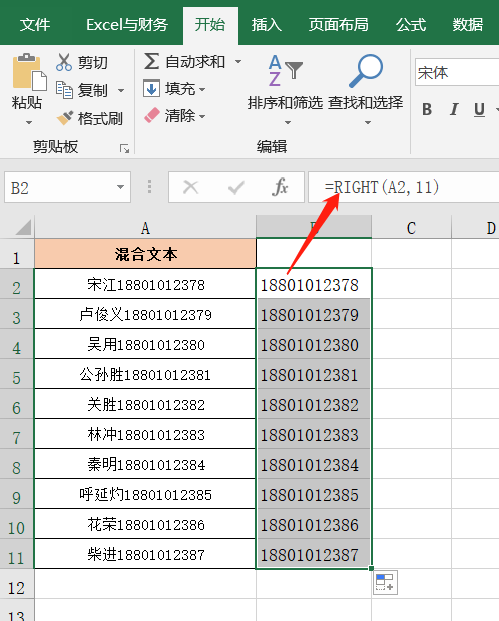
Task: Expand the Clear dropdown arrow
Action: coord(202,116)
